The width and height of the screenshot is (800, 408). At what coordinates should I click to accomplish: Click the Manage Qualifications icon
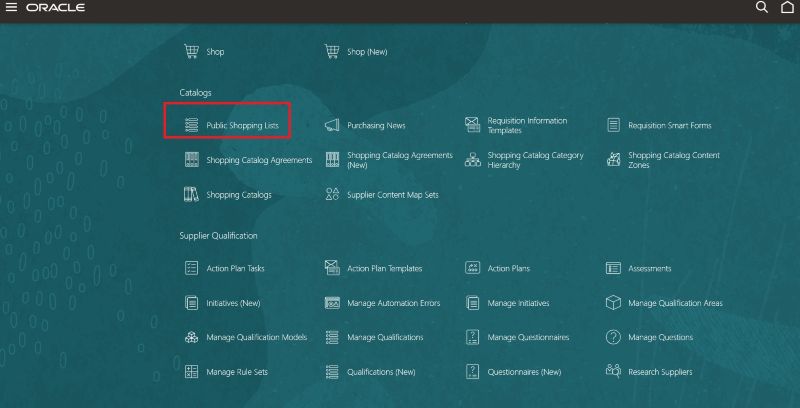(332, 337)
